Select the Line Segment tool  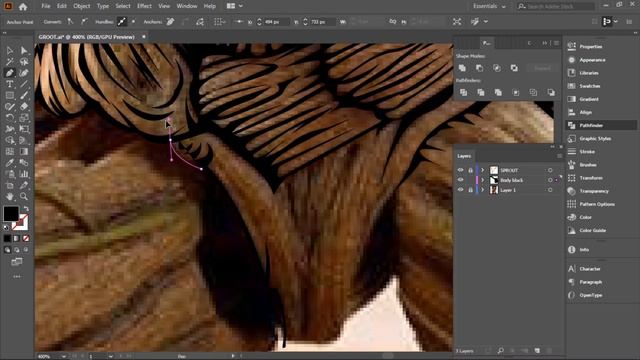coord(24,84)
